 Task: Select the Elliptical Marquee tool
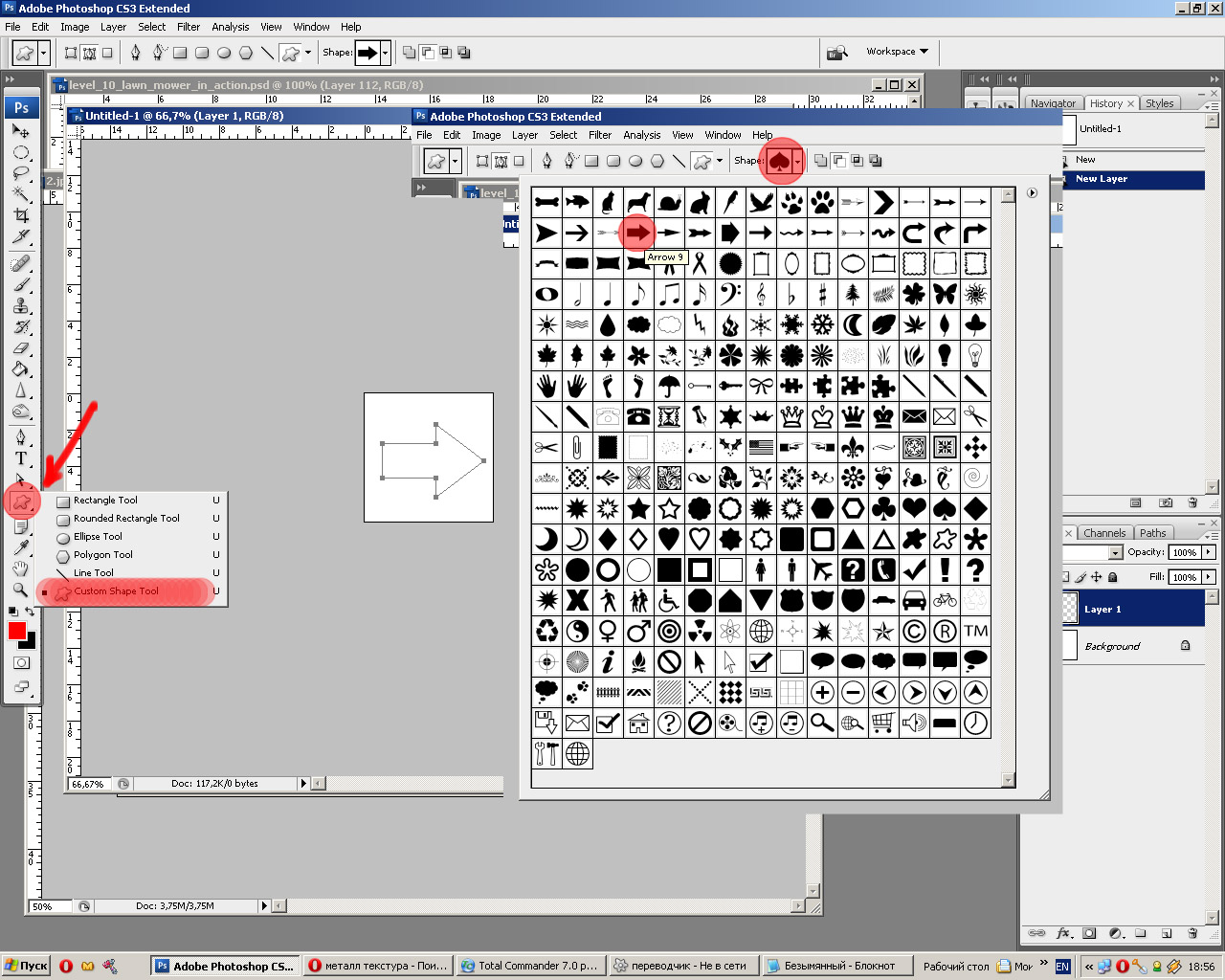coord(21,152)
